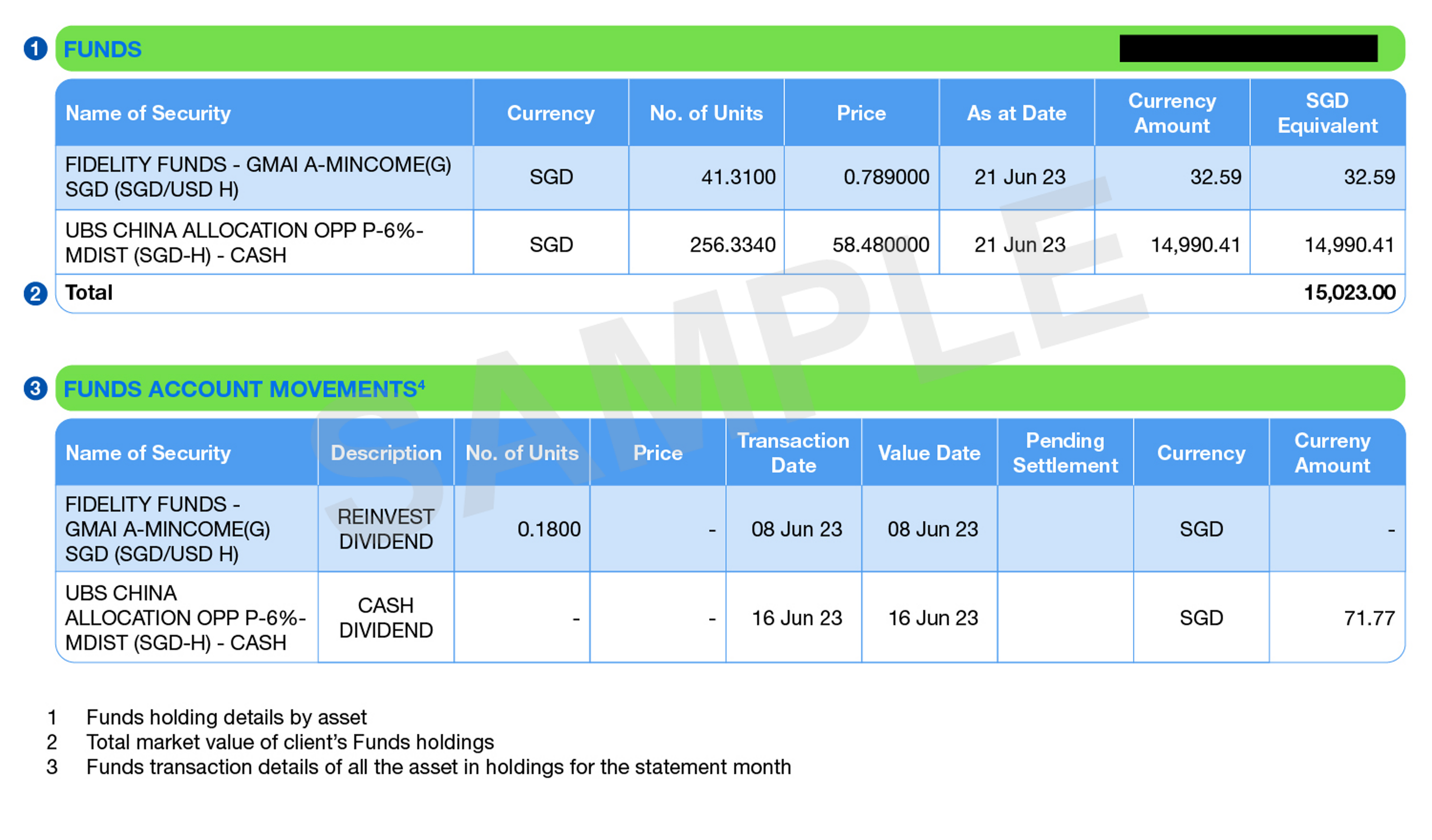Click the Pending Settlement column header
1432x840 pixels.
point(1065,453)
